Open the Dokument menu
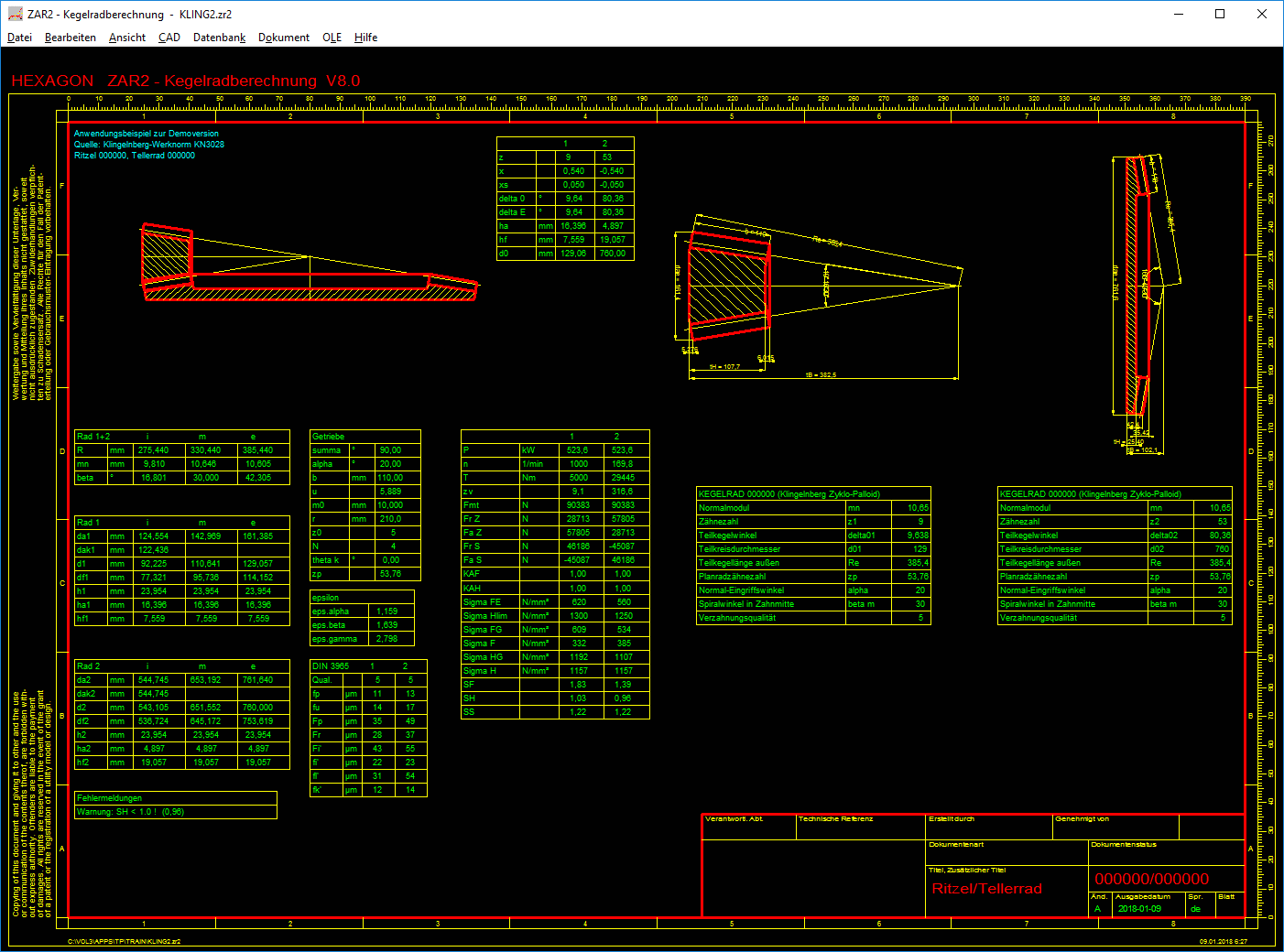The image size is (1284, 952). click(284, 38)
